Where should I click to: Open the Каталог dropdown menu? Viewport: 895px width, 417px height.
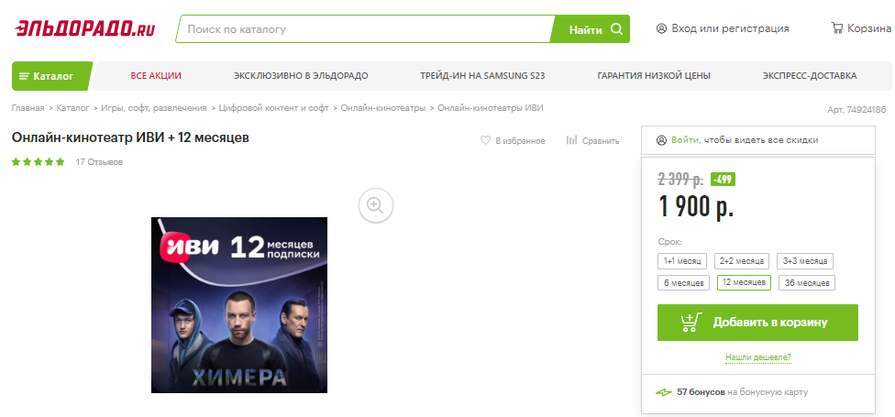tap(52, 76)
